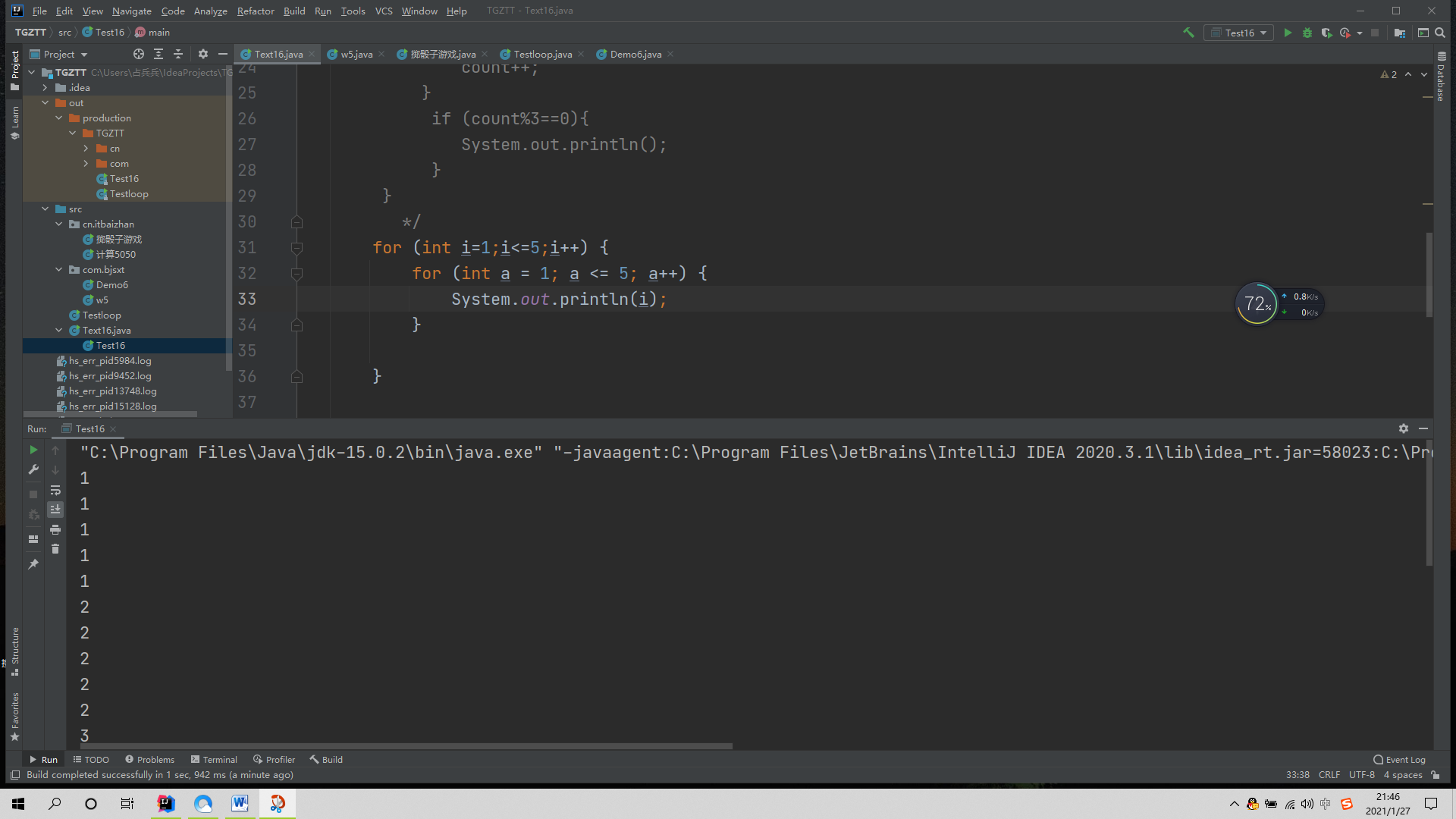Click the warnings indicator showing 2
Screen dimensions: 1456x819
(x=1389, y=74)
